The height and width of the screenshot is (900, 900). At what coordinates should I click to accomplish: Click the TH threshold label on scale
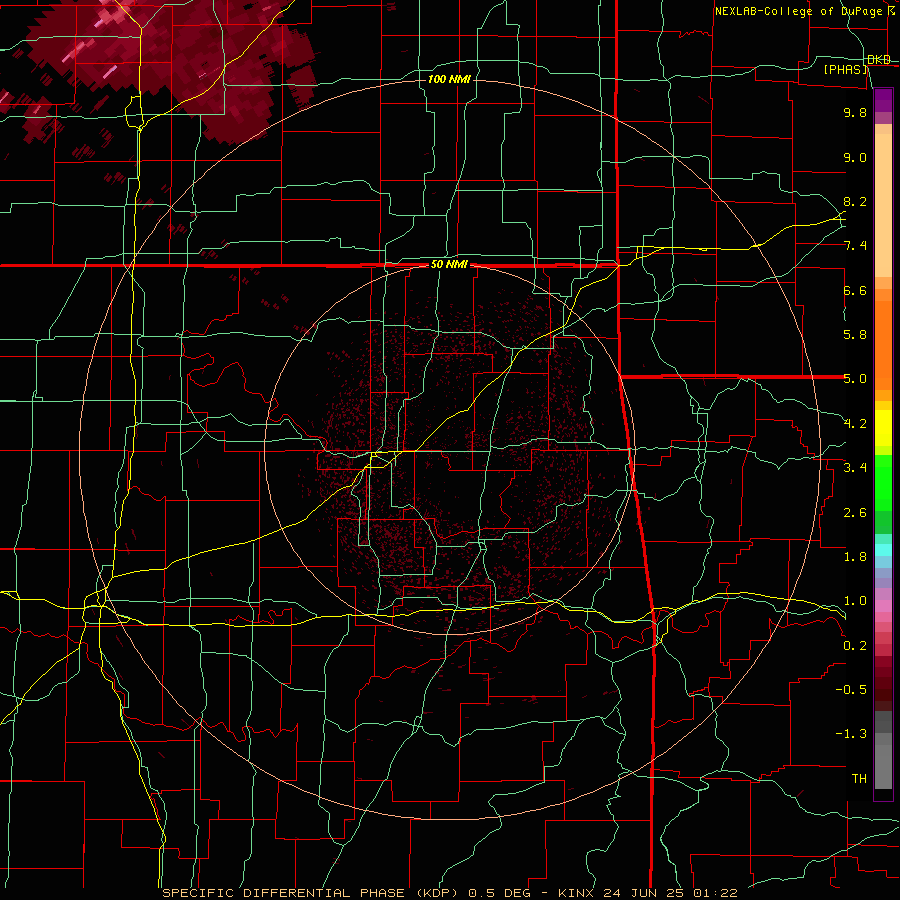pos(859,779)
